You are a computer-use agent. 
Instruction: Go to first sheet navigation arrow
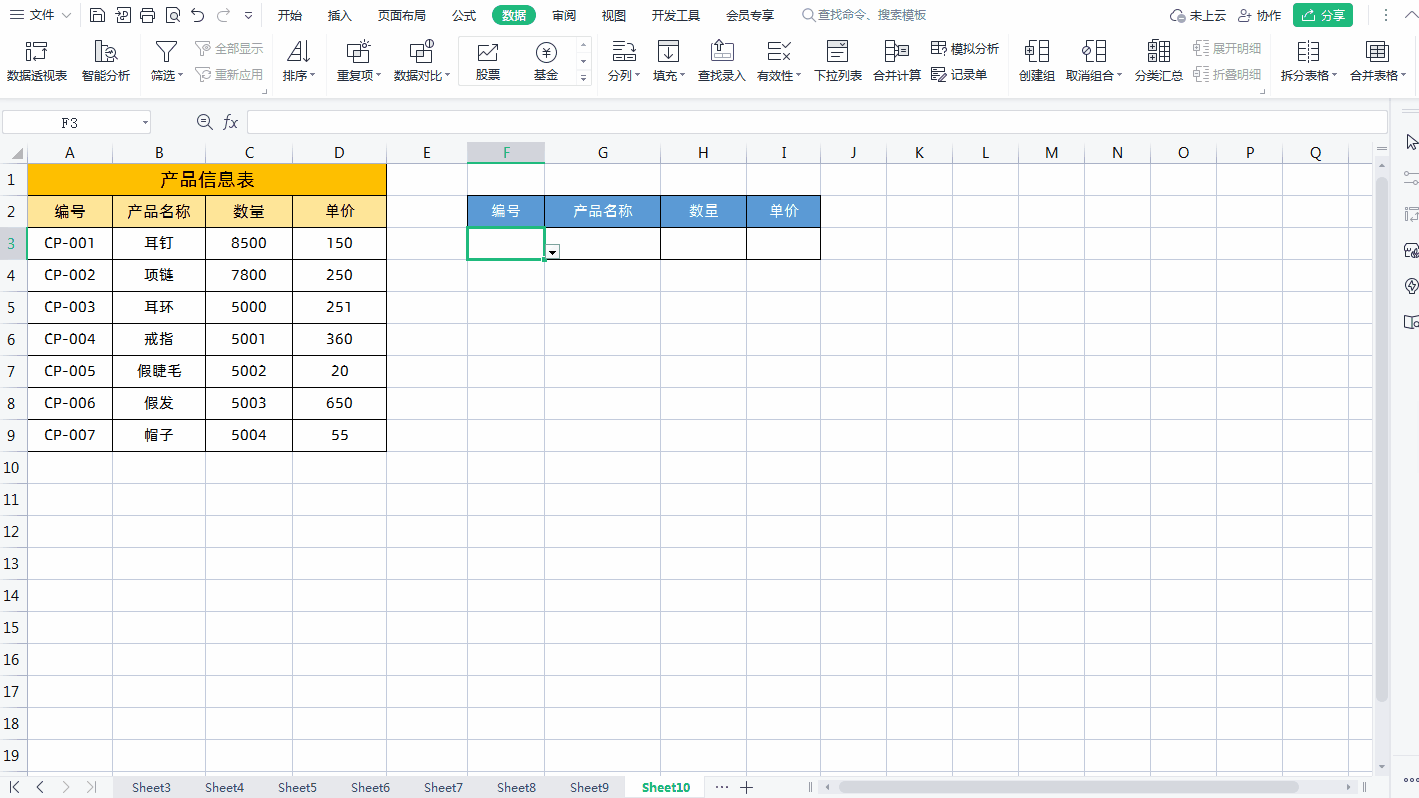(x=14, y=787)
